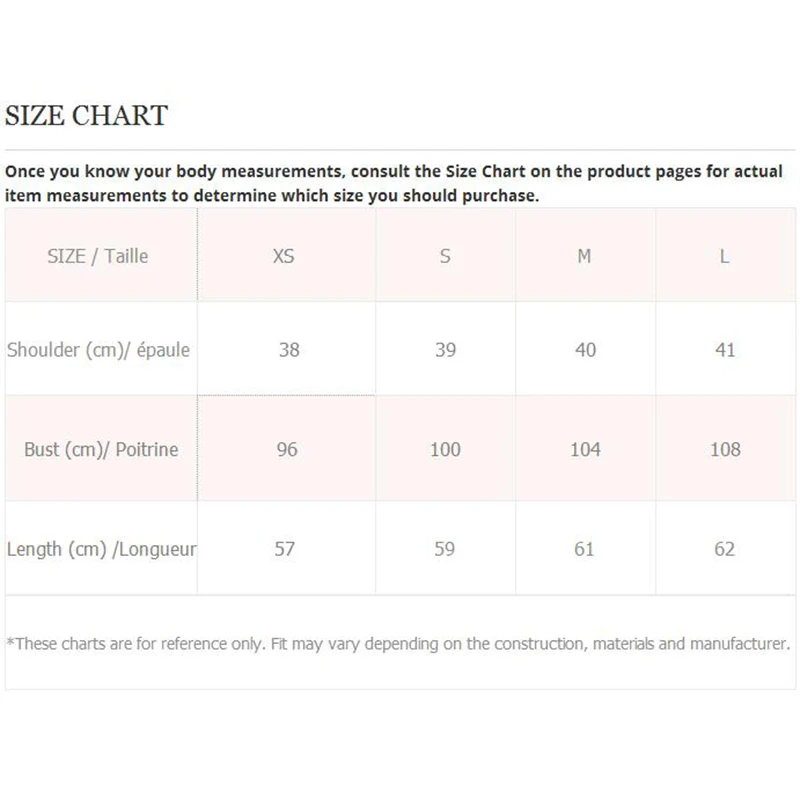The width and height of the screenshot is (800, 800).
Task: Click the bust value 108 cell
Action: coord(725,449)
